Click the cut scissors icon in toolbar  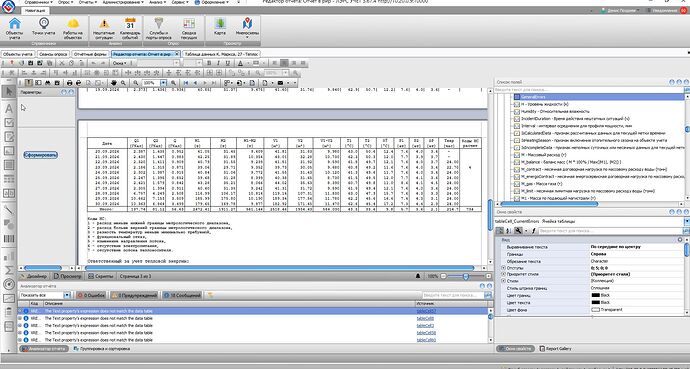pyautogui.click(x=61, y=63)
